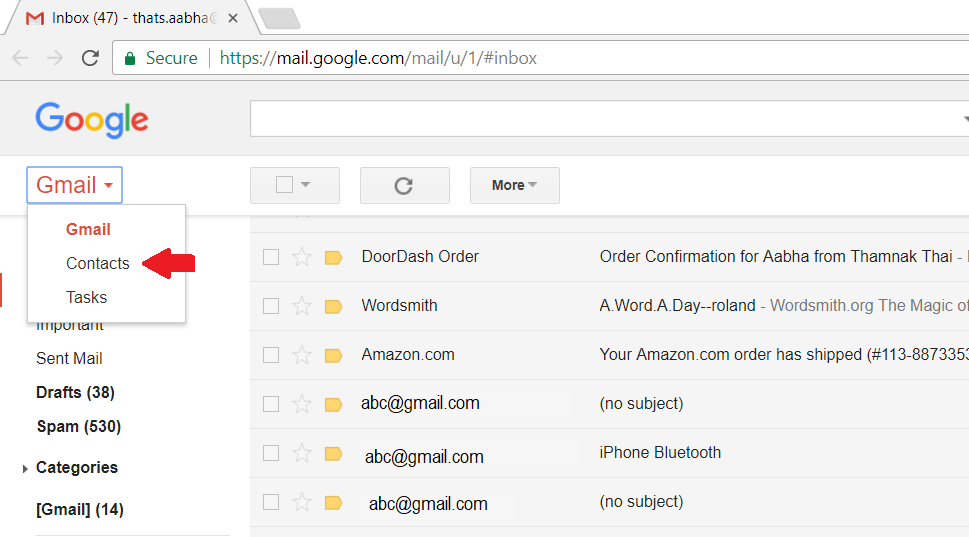Click the refresh inbox button

pyautogui.click(x=404, y=185)
